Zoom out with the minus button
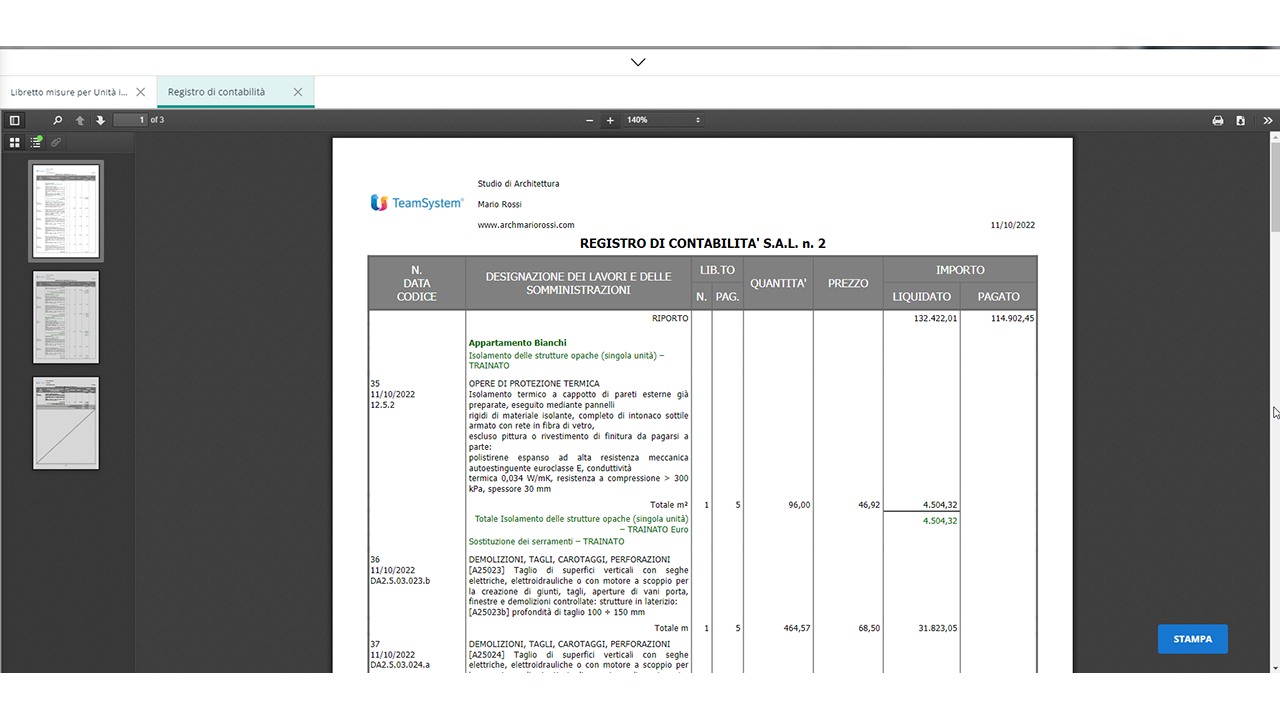The height and width of the screenshot is (720, 1280). 590,120
